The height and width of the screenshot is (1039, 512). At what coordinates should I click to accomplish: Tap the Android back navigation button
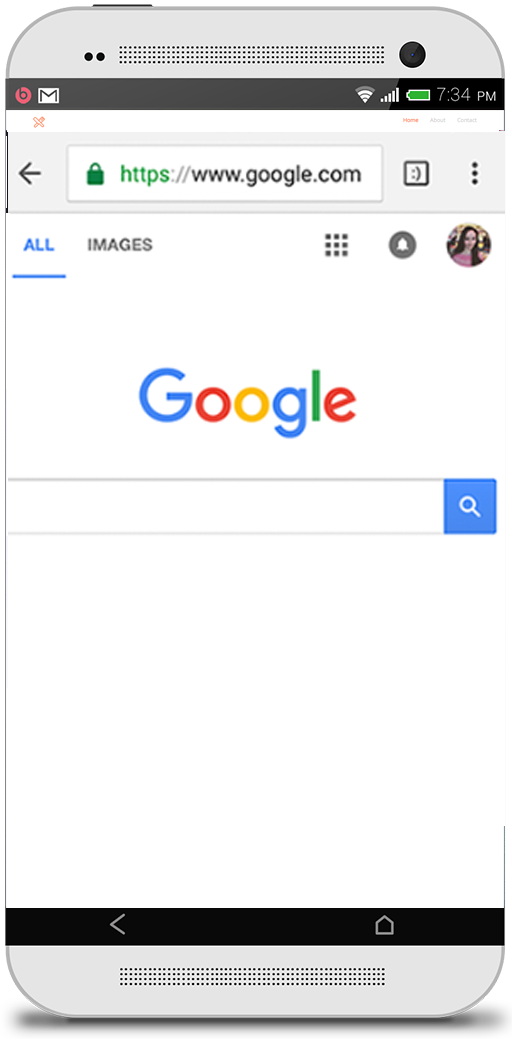tap(117, 924)
